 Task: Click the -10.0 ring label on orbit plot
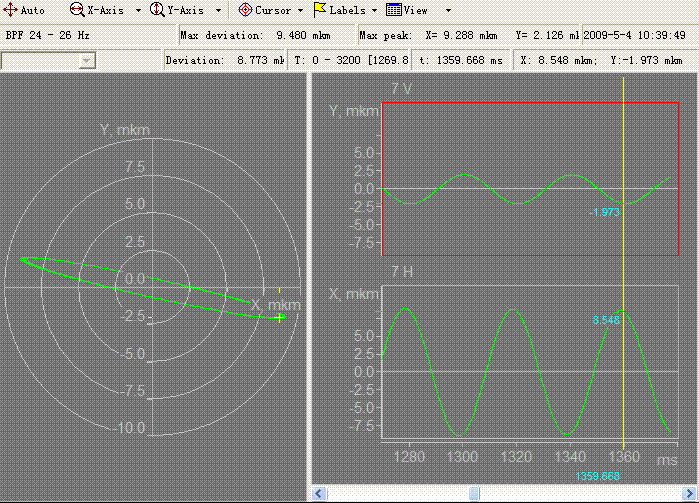[129, 428]
